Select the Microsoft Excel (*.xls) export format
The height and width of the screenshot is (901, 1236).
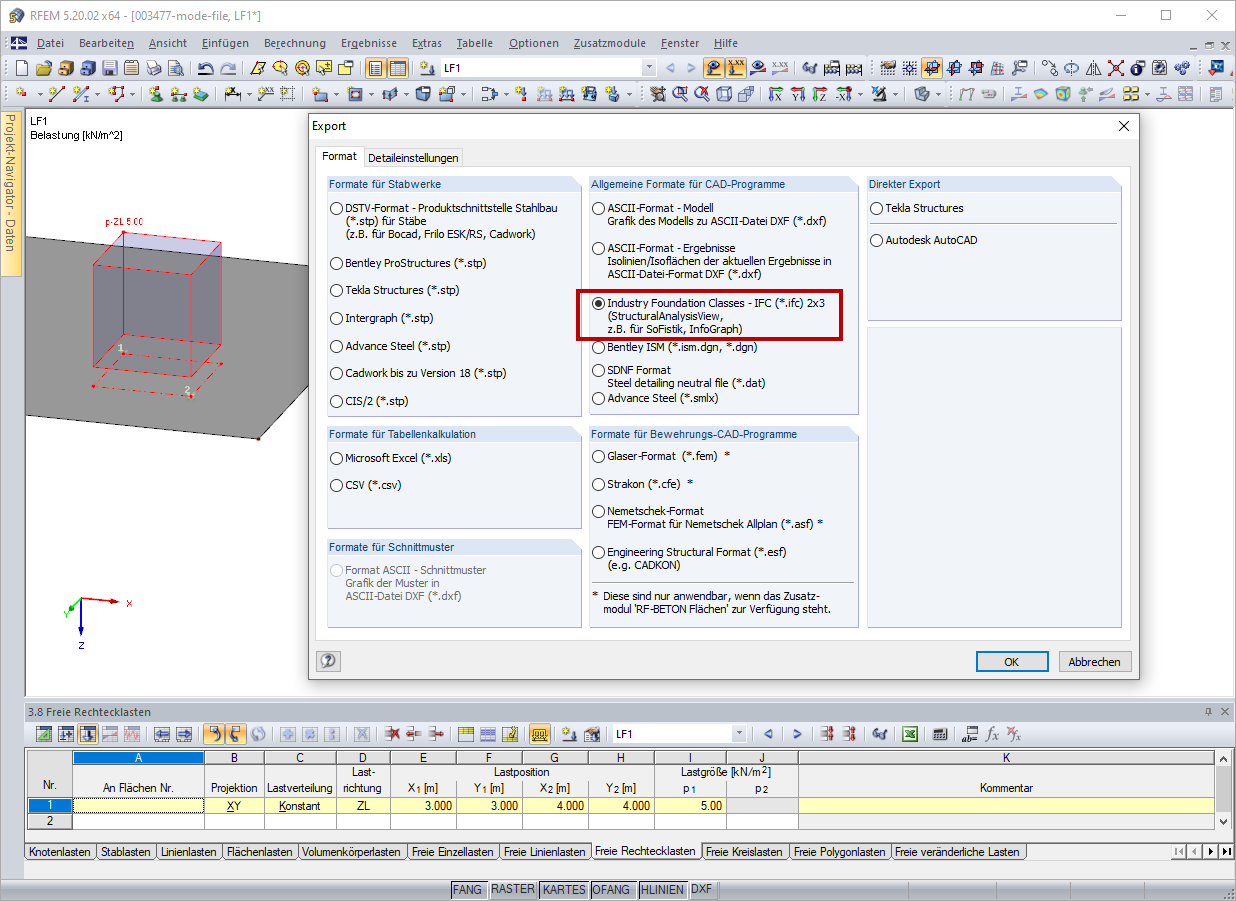pyautogui.click(x=337, y=458)
